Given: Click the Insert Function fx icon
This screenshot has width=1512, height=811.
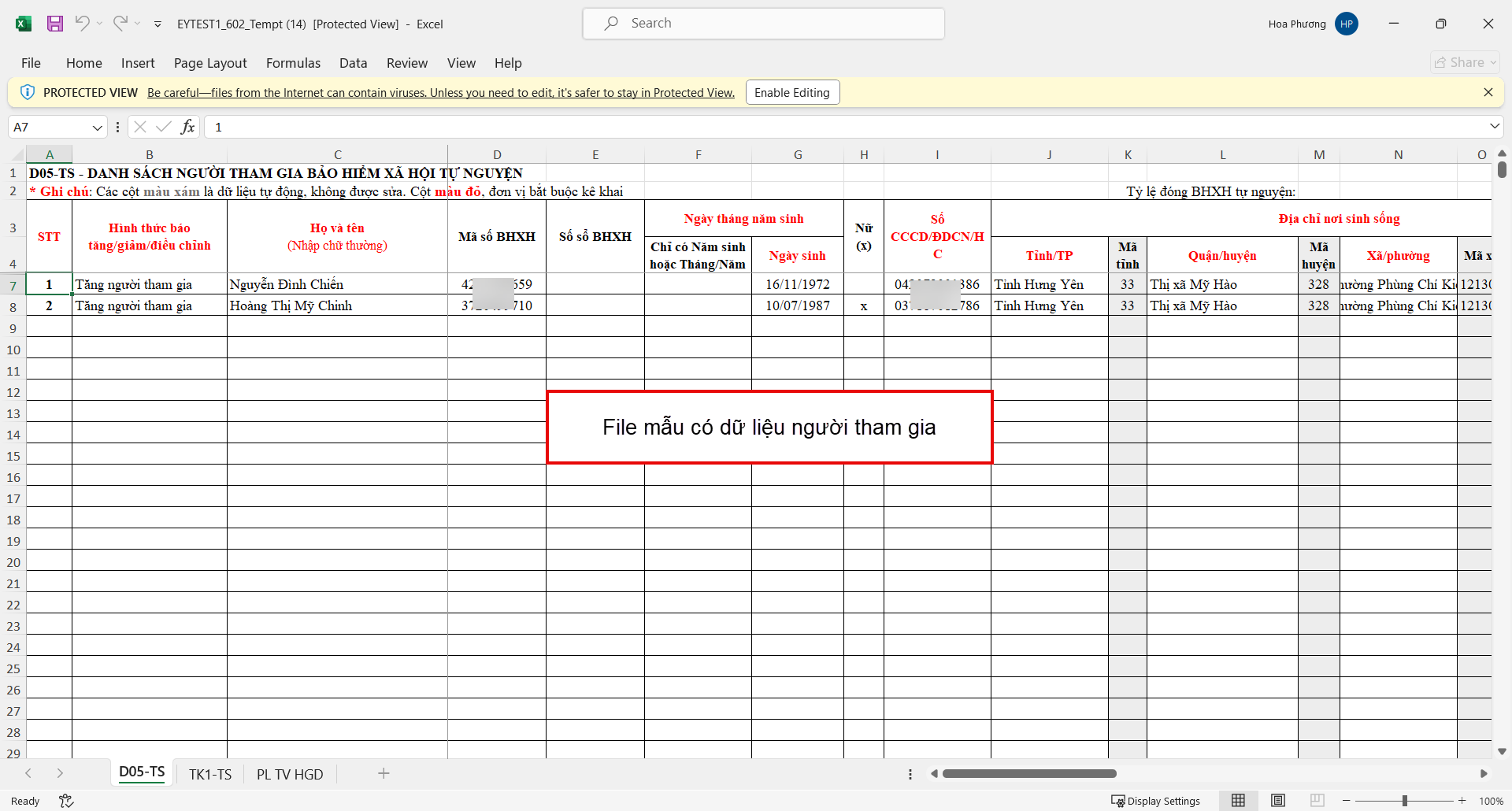Looking at the screenshot, I should (x=187, y=127).
